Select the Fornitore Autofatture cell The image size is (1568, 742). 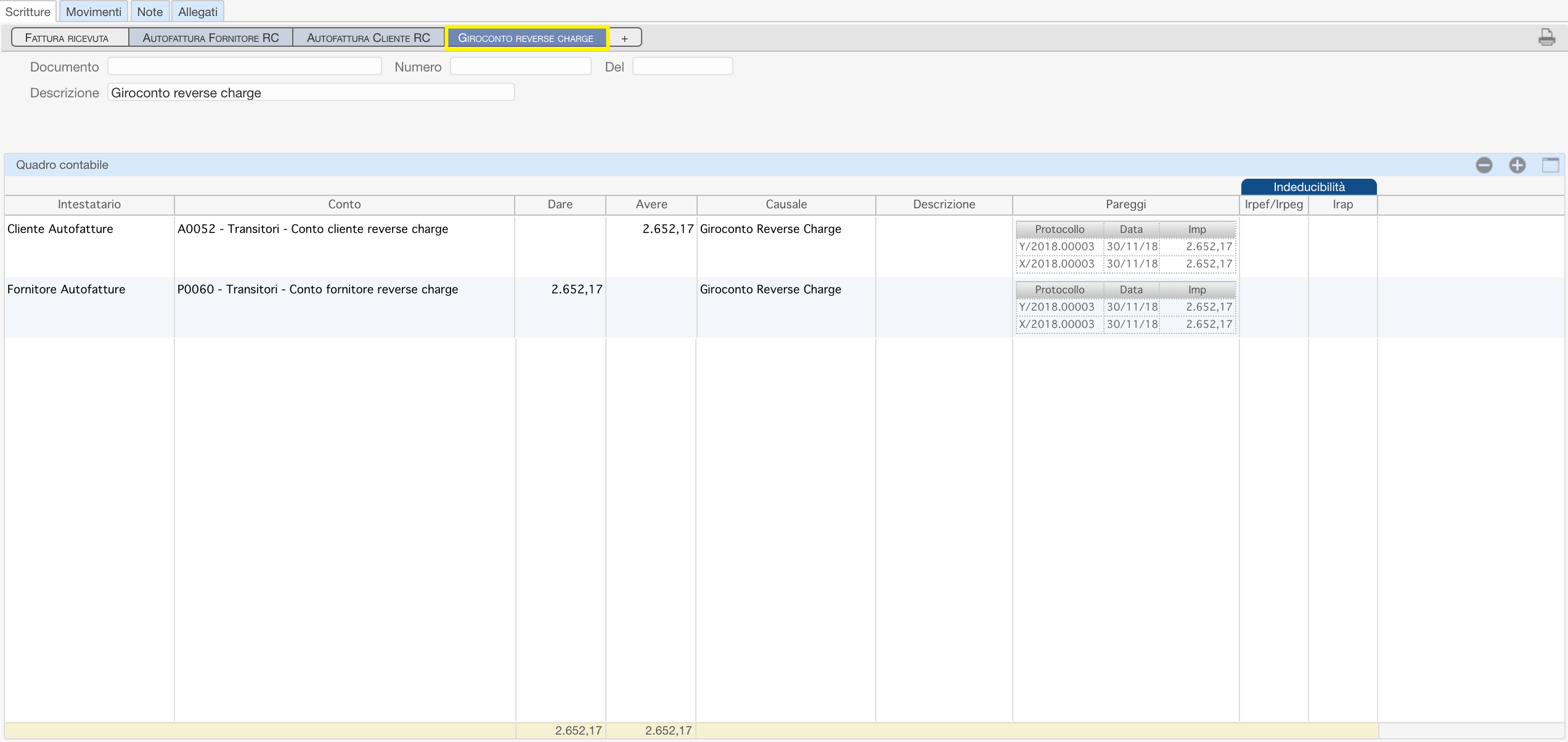click(x=89, y=307)
